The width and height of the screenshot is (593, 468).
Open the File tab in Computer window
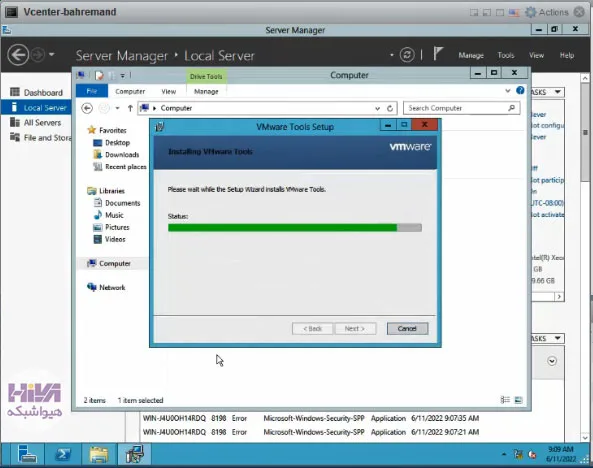[92, 91]
